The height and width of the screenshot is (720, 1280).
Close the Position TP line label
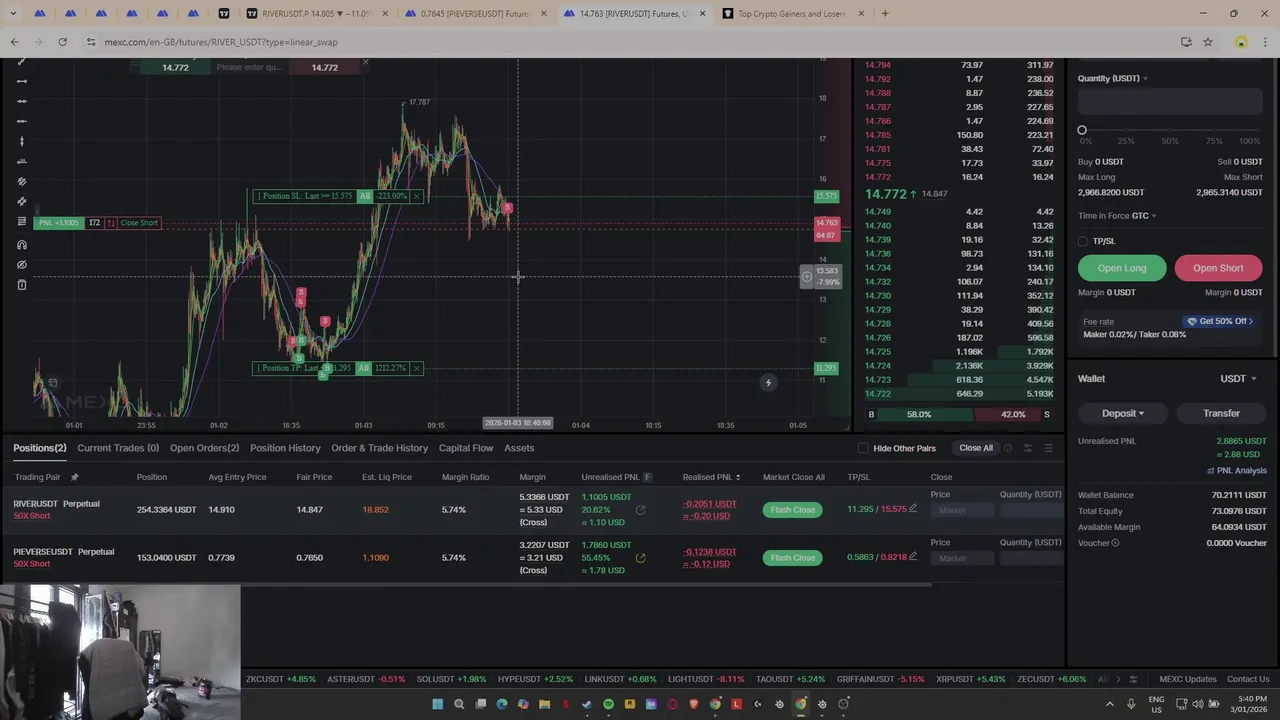coord(416,368)
